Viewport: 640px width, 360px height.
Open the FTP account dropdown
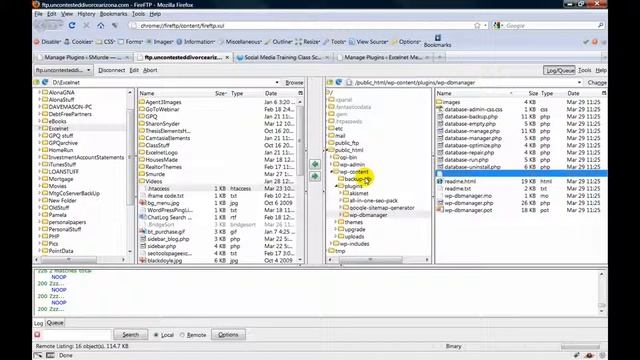(63, 70)
